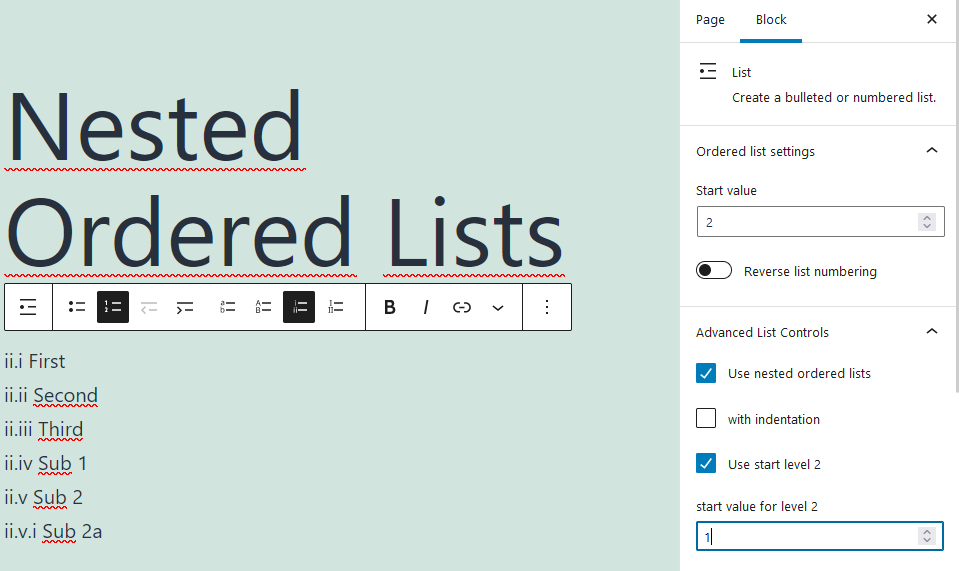Click list item 'ii.v Sub 2'

43,497
